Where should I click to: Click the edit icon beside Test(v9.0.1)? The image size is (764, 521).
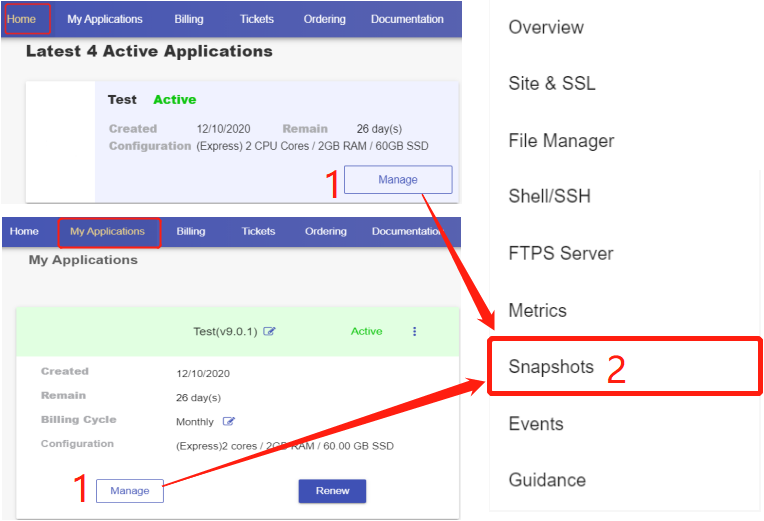point(269,332)
